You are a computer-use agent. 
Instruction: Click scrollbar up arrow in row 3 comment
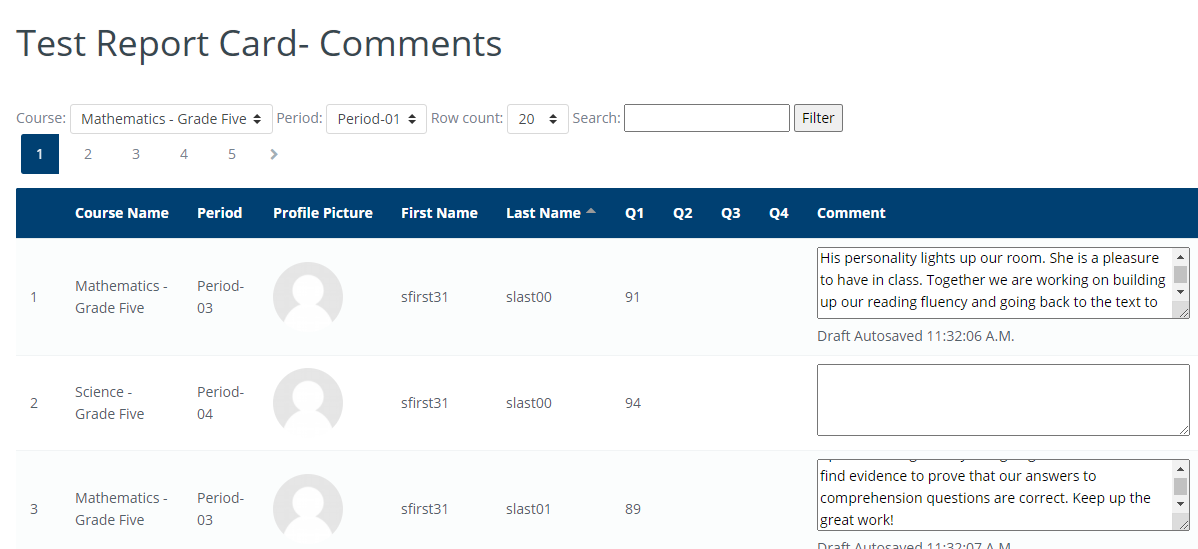(x=1180, y=468)
